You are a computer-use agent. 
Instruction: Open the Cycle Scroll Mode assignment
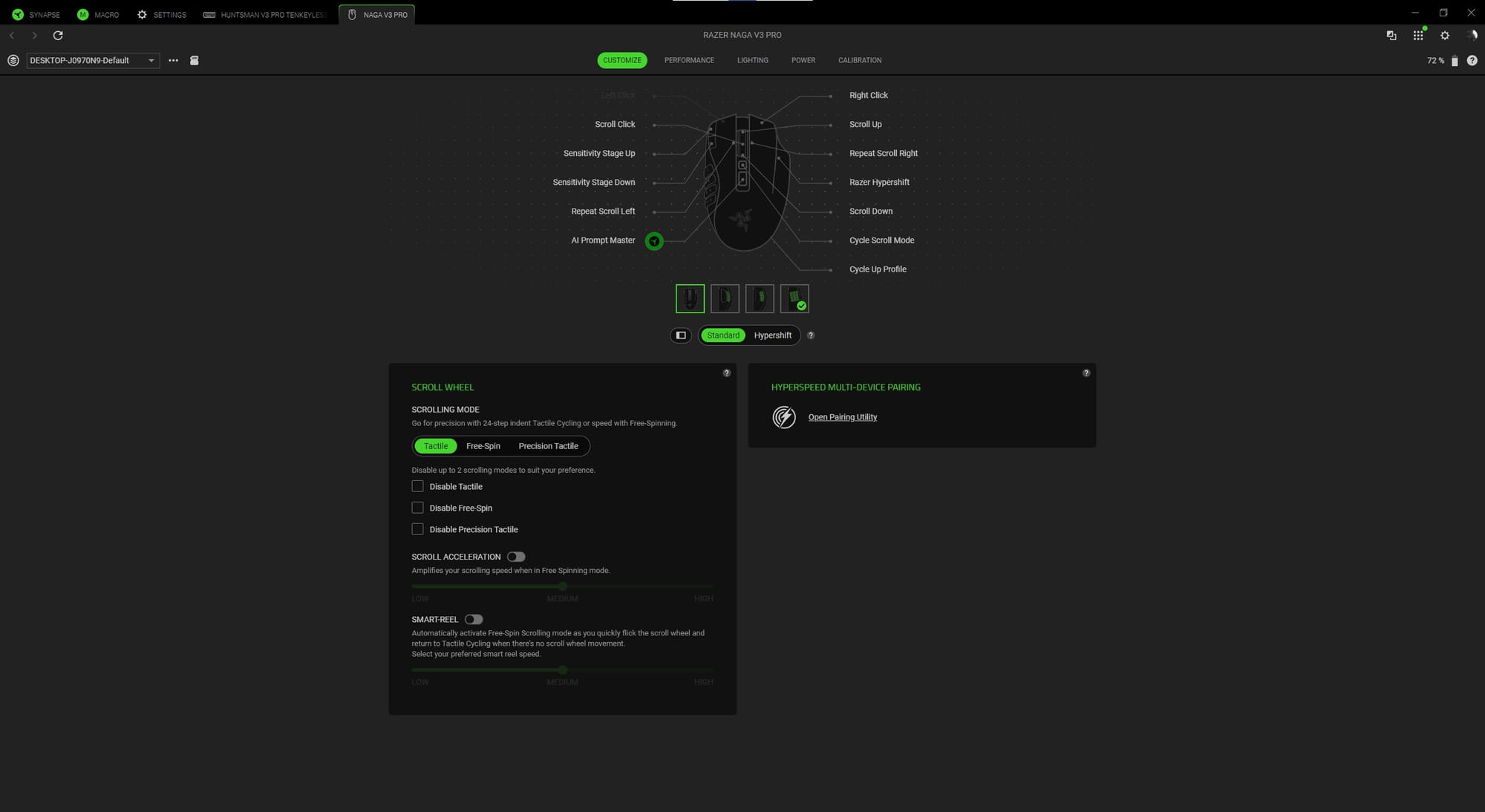click(x=882, y=240)
